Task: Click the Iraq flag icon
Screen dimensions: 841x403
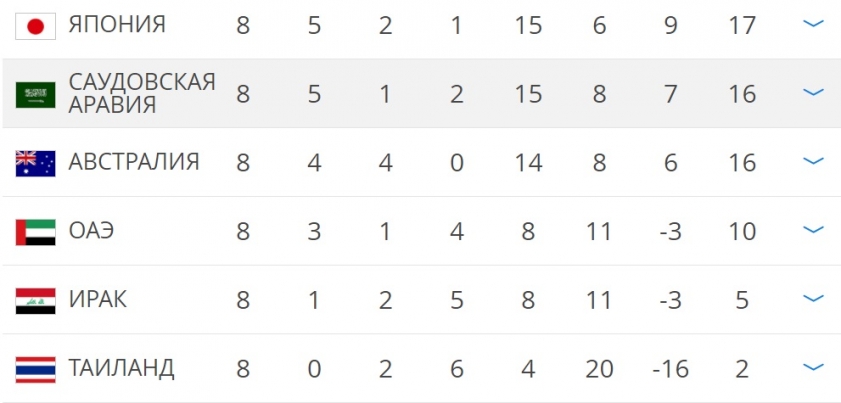Action: pyautogui.click(x=35, y=301)
